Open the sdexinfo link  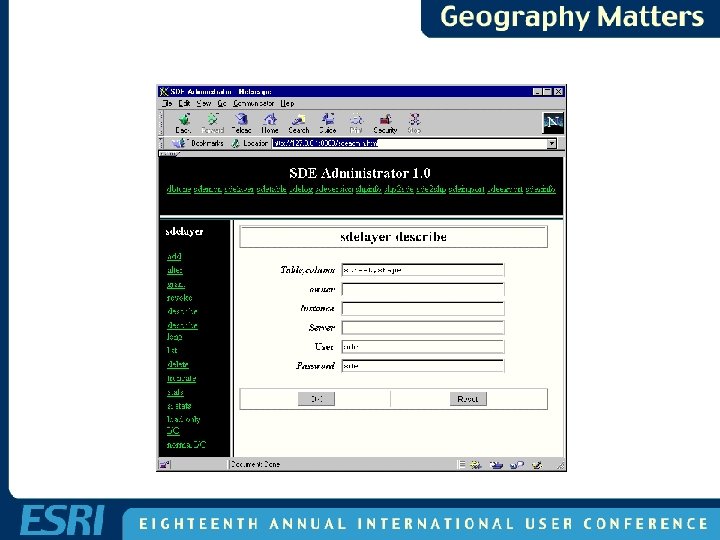pos(540,189)
